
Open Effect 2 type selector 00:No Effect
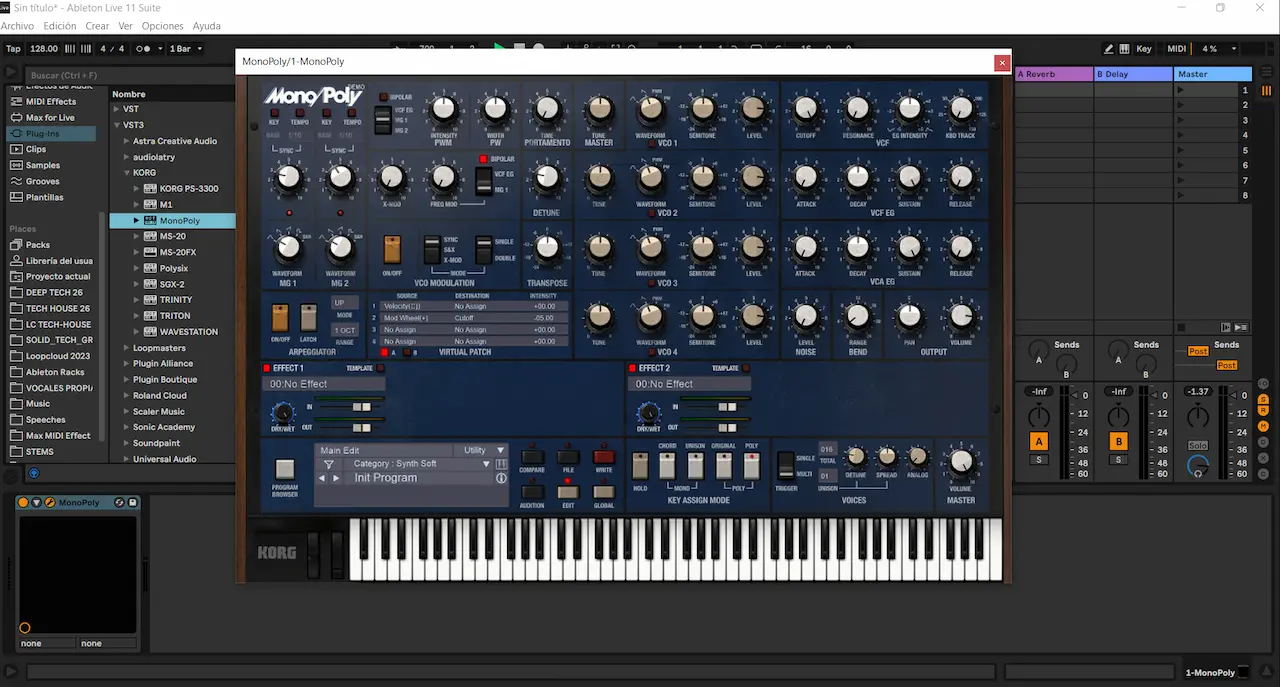[x=689, y=384]
